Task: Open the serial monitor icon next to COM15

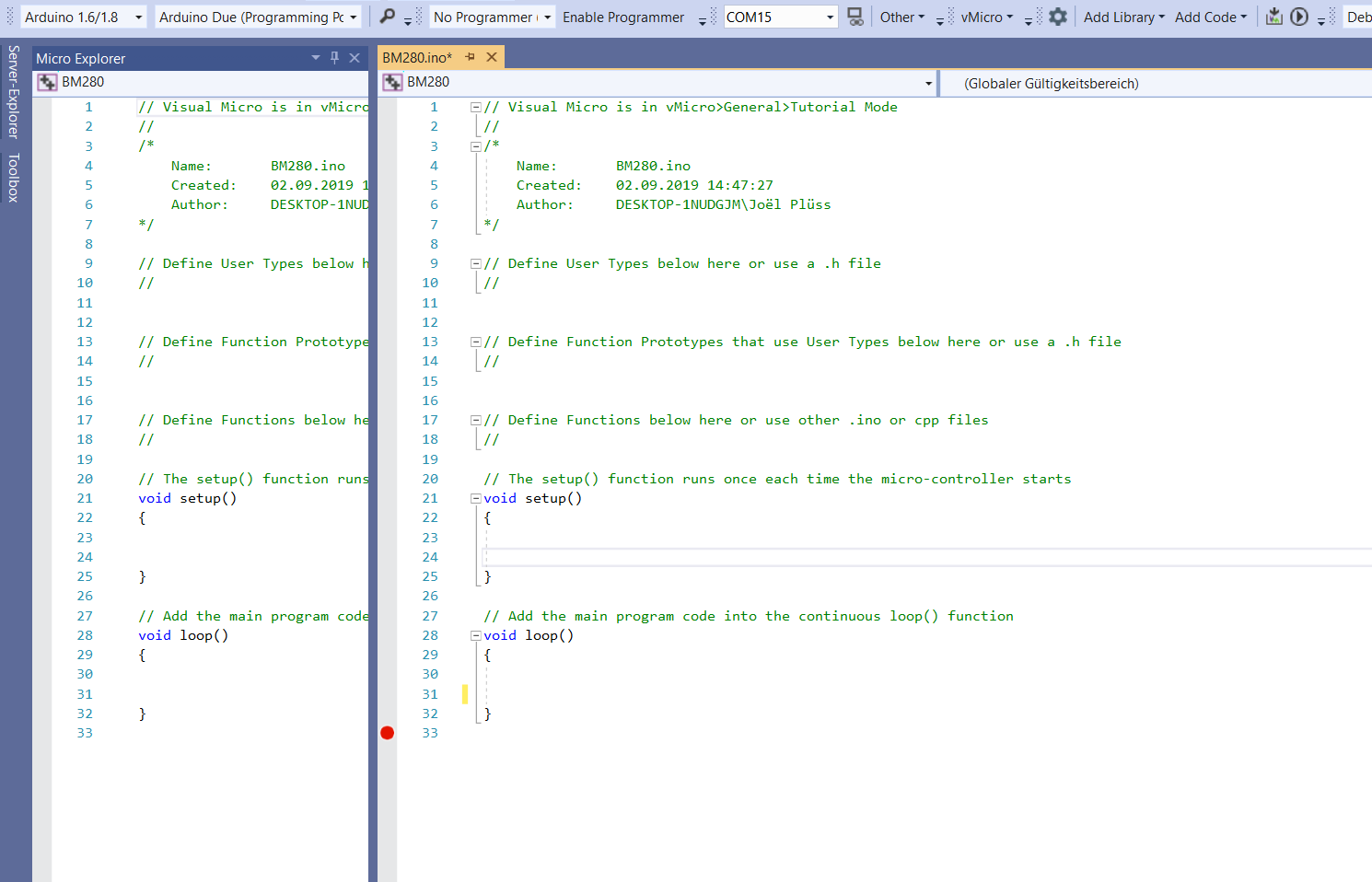Action: pyautogui.click(x=855, y=17)
